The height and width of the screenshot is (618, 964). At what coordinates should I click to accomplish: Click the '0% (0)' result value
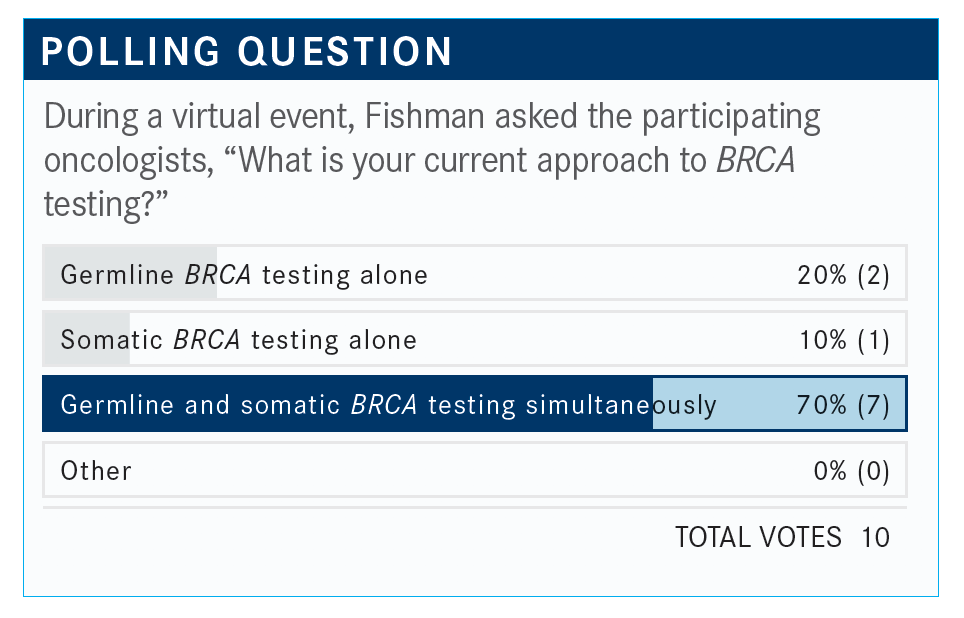pyautogui.click(x=851, y=470)
